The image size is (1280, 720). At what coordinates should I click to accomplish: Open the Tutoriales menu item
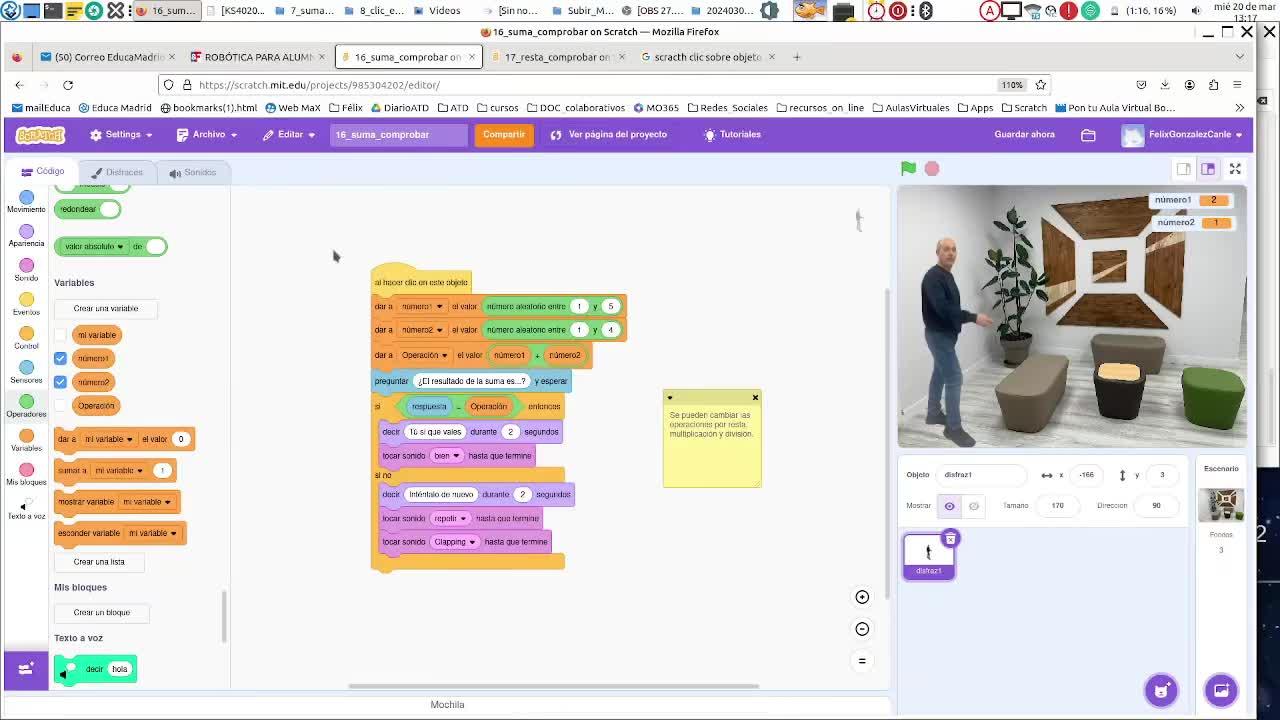point(732,135)
